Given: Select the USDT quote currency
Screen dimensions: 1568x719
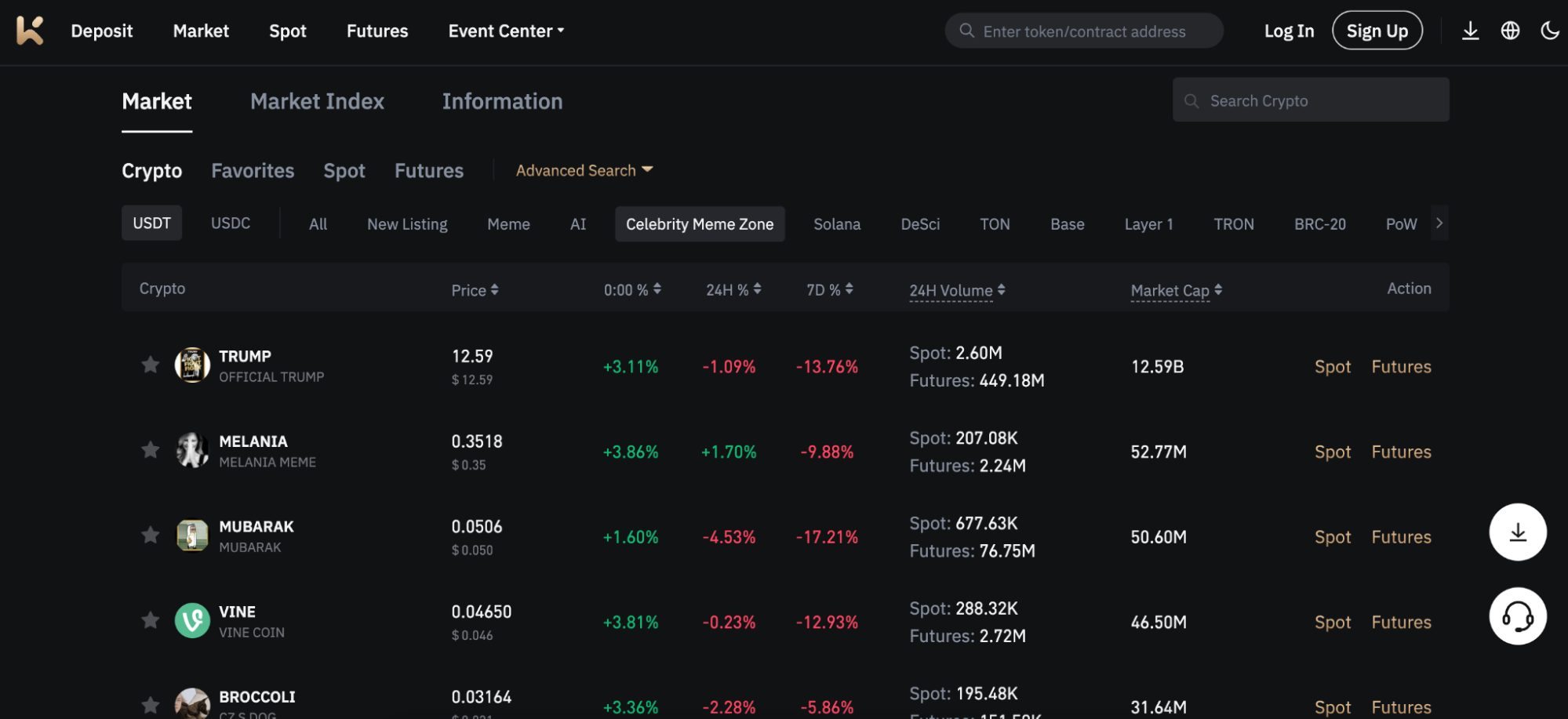Looking at the screenshot, I should [x=151, y=223].
